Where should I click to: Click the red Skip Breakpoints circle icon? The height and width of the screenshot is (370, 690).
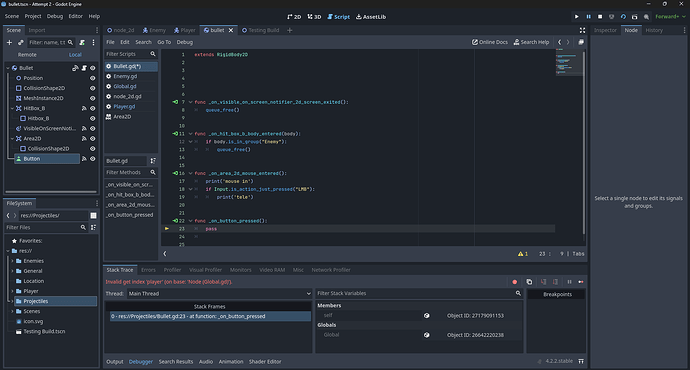[x=514, y=282]
